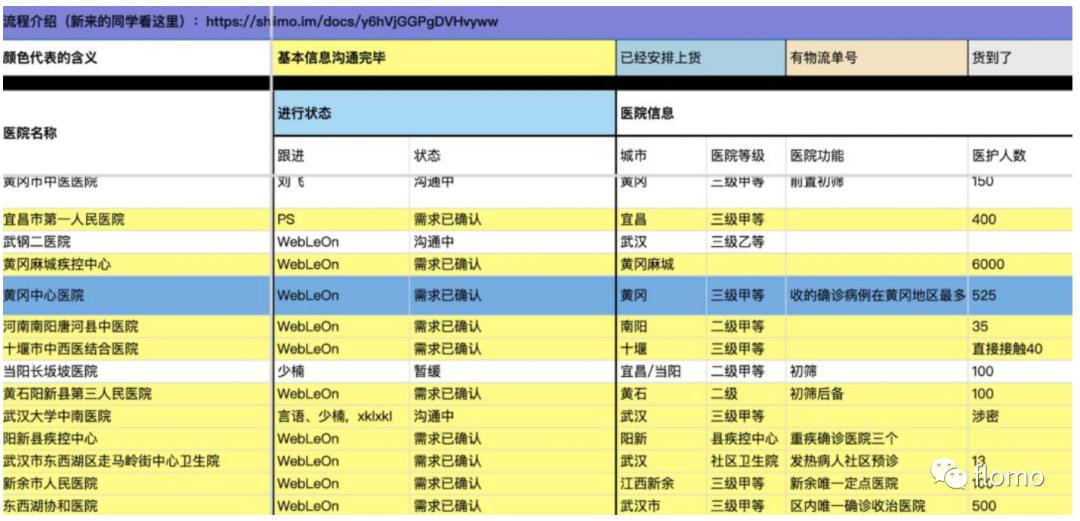Screen dimensions: 1080x521
Task: Select the 涉密 staff count cell
Action: tap(1020, 417)
